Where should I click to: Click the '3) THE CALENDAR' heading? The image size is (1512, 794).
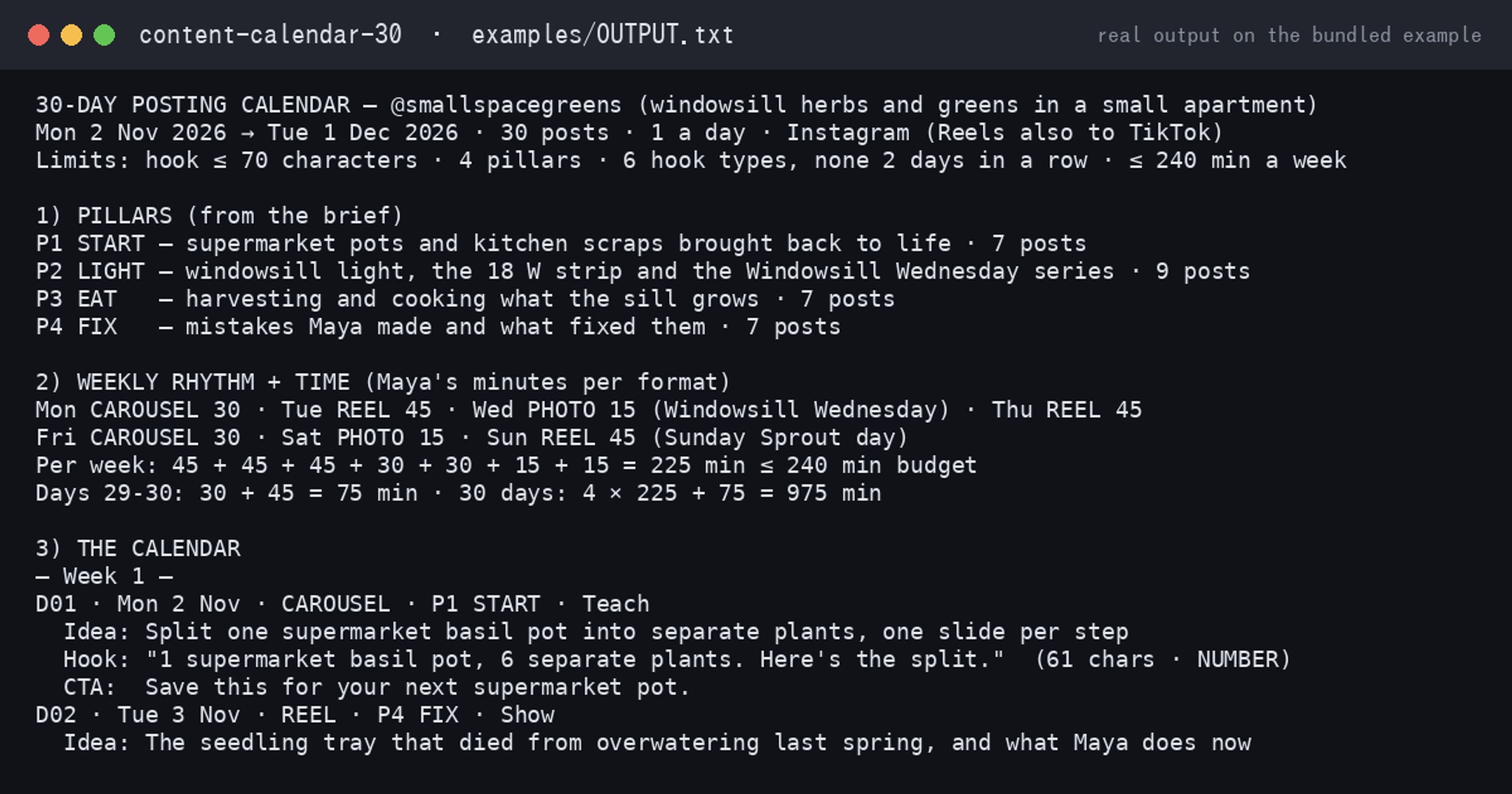138,549
